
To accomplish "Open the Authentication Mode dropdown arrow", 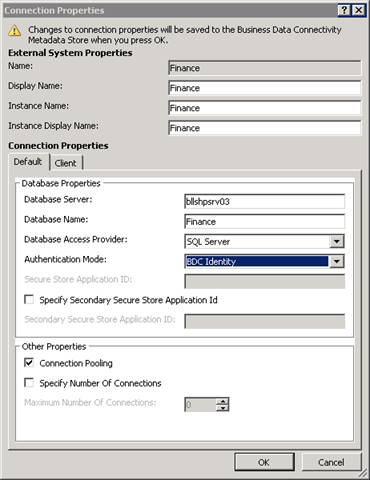I will (x=337, y=262).
